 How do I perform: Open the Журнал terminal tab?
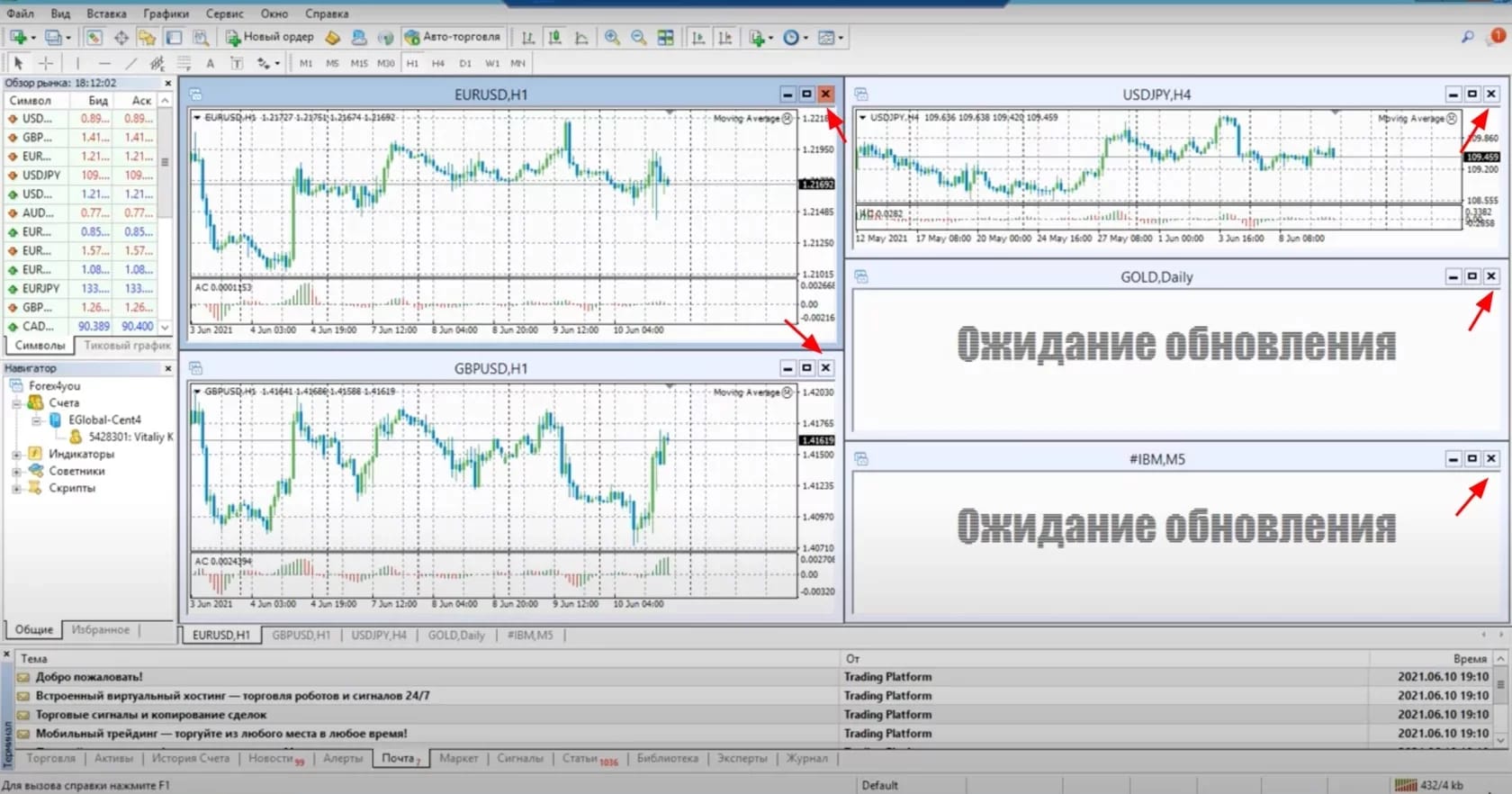click(807, 758)
